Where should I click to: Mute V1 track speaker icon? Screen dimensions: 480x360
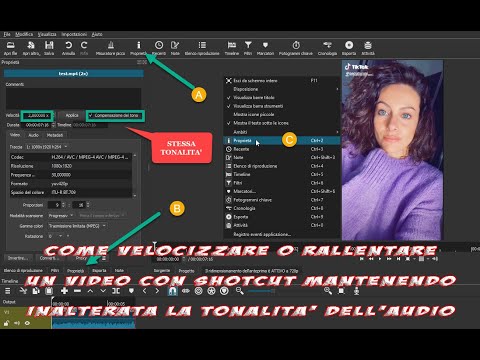[x=17, y=323]
